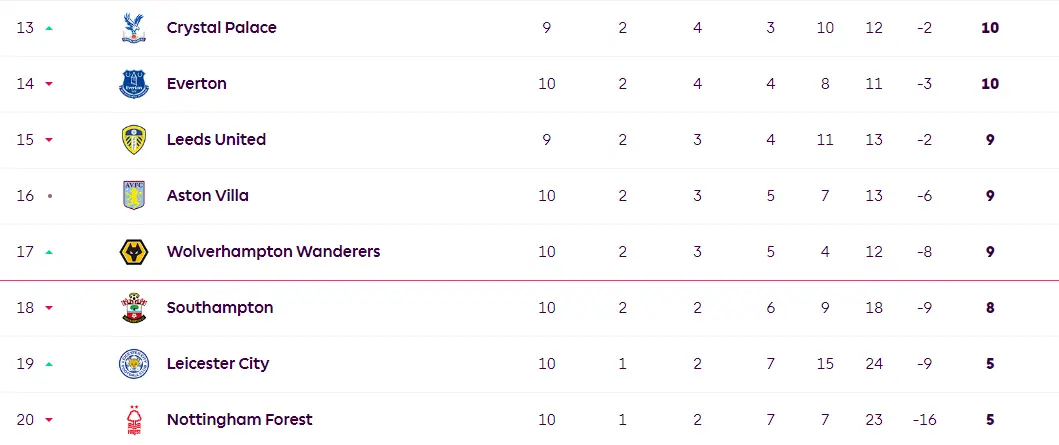This screenshot has width=1059, height=445.
Task: Click green up arrow beside position 13
Action: point(49,28)
